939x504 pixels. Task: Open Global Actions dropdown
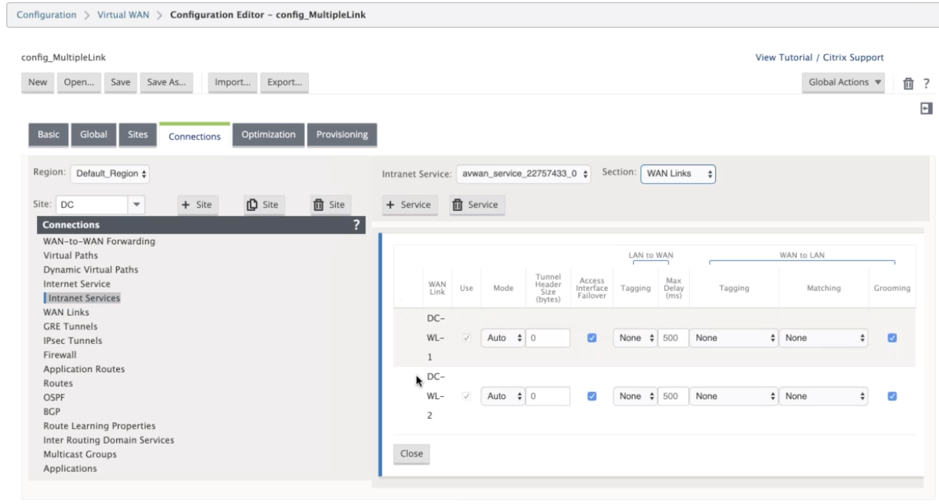[x=843, y=83]
